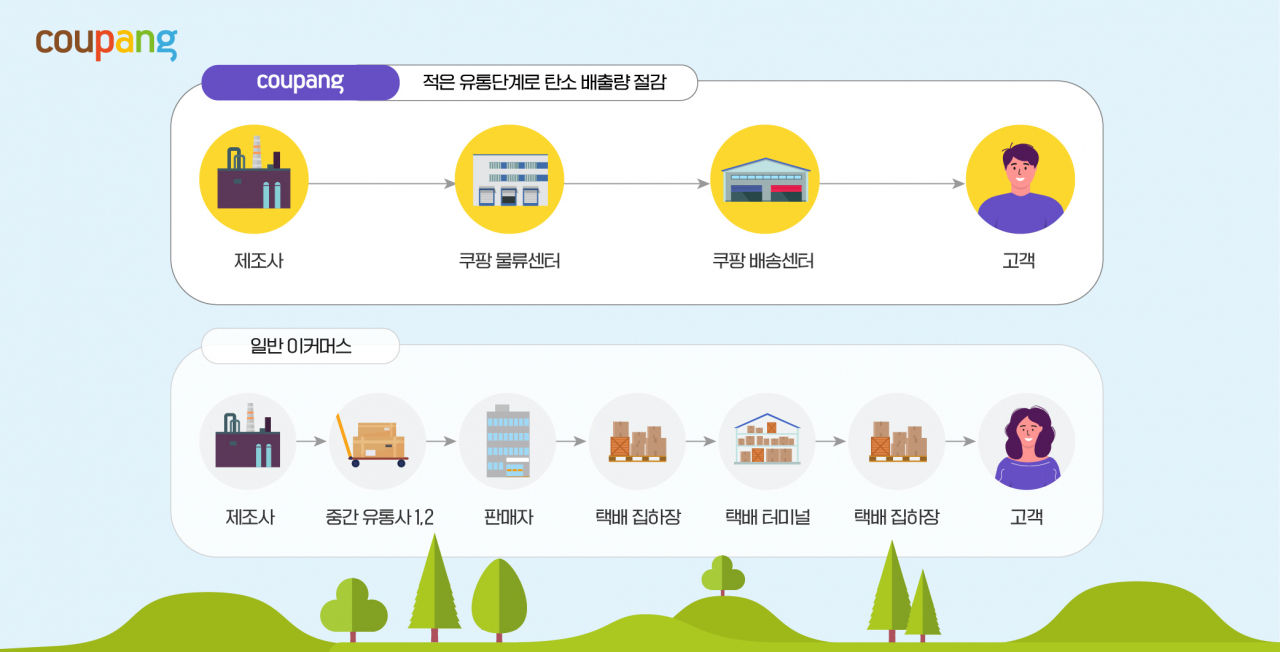Screen dimensions: 1280x652
Task: Open the 쿠팡 물류센터 warehouse icon
Action: (x=509, y=180)
